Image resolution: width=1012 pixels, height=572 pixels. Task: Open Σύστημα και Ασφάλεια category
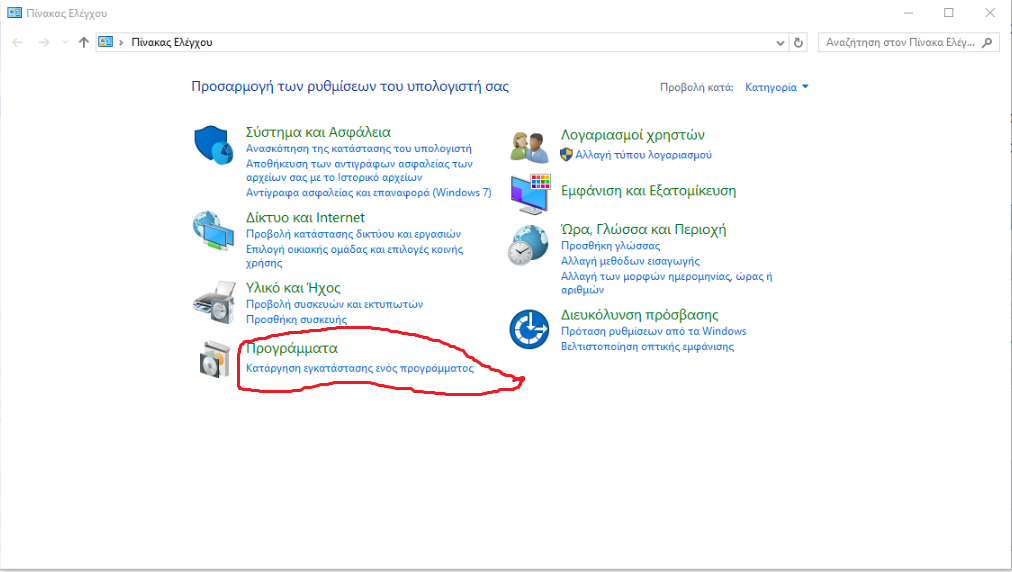coord(318,132)
